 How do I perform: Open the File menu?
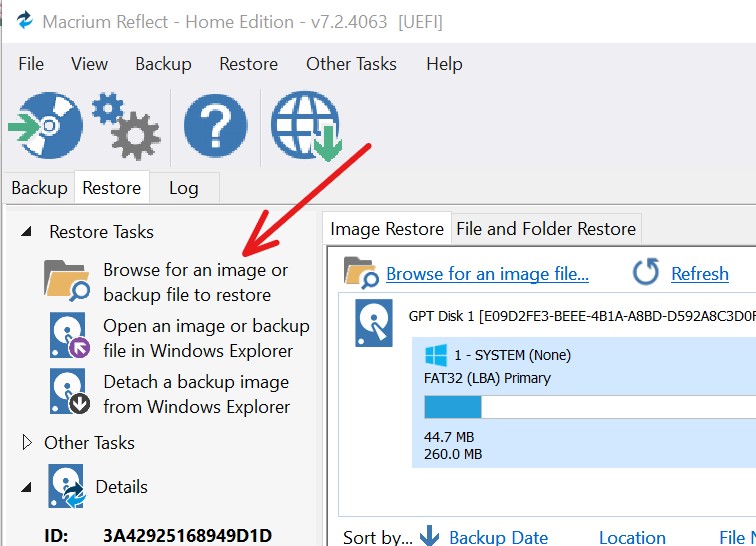[x=31, y=64]
